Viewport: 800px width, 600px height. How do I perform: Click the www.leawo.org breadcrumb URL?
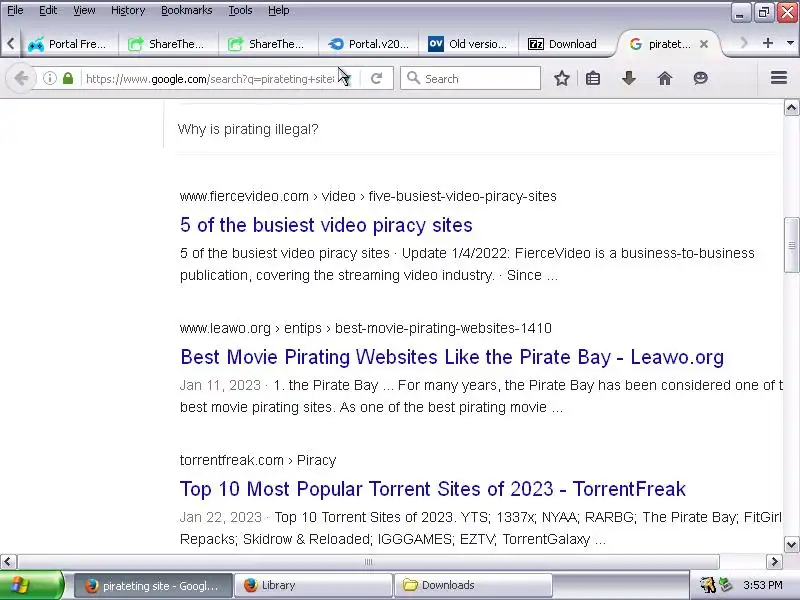coord(365,328)
